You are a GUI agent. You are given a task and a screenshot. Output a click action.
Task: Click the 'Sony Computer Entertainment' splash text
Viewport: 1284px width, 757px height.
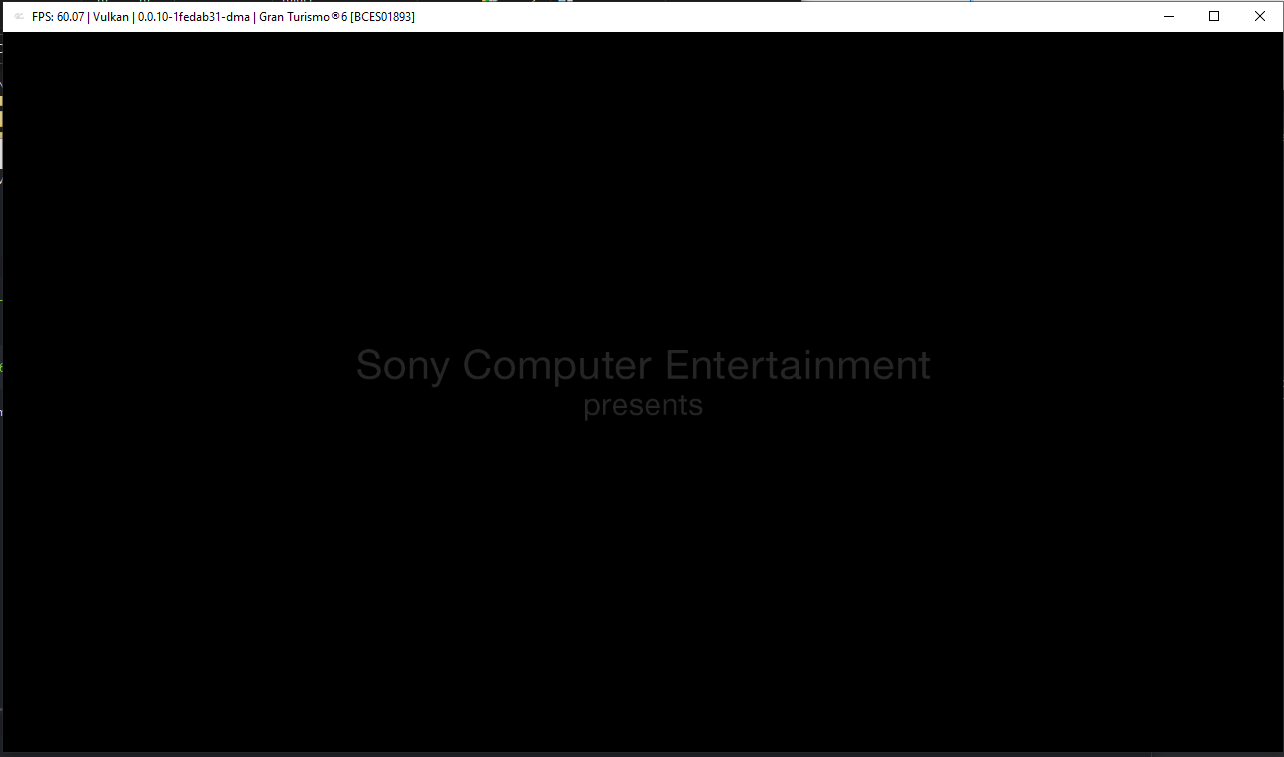(x=643, y=365)
